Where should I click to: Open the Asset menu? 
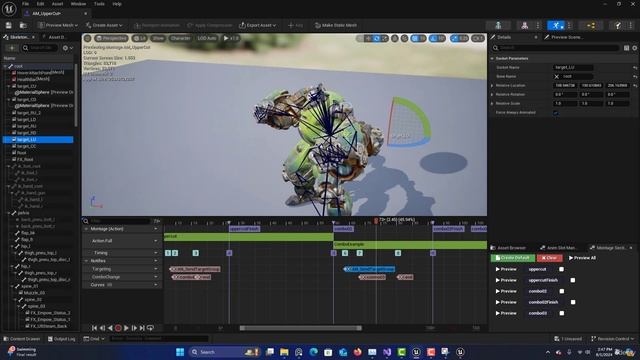coord(58,4)
